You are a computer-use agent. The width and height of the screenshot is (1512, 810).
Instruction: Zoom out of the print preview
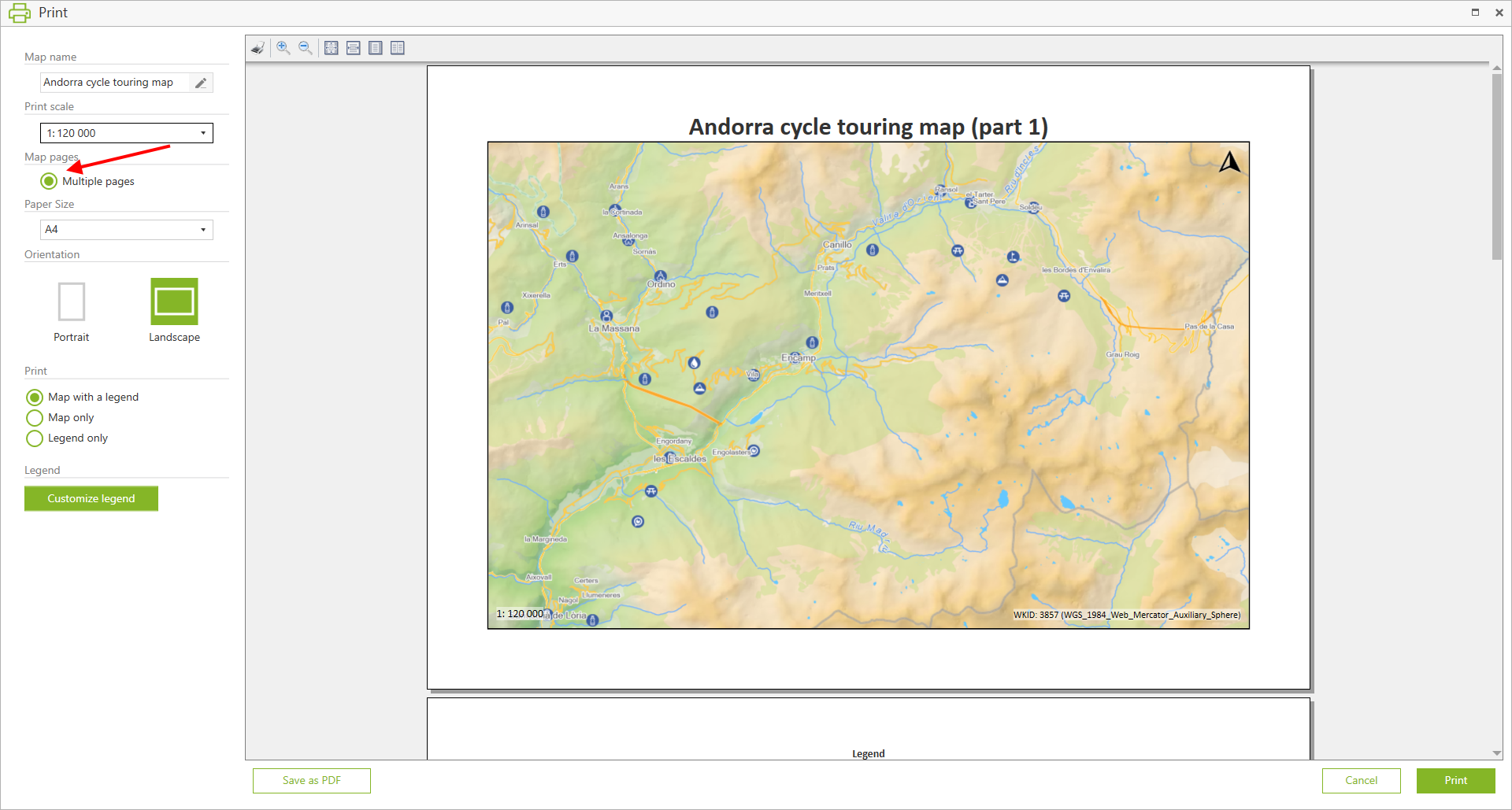[x=306, y=48]
